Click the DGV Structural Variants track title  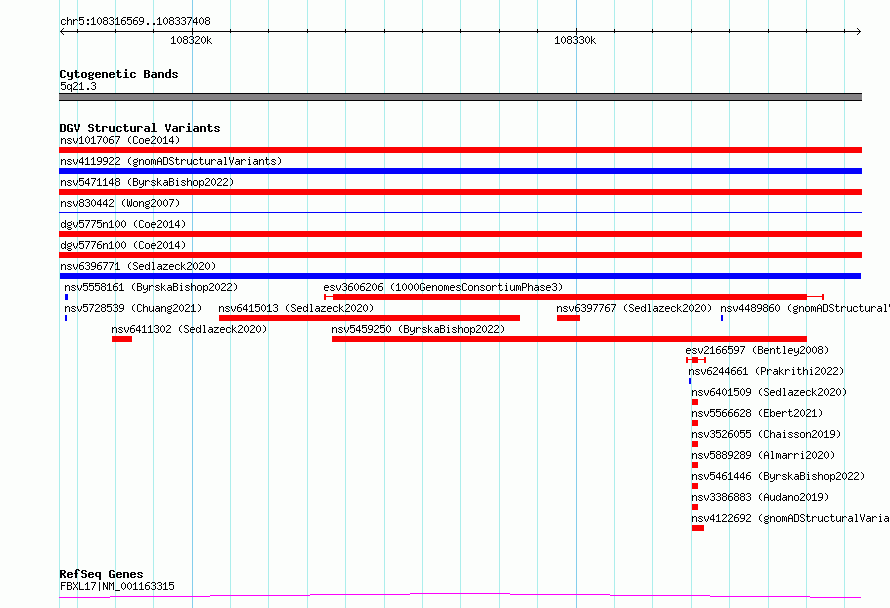[140, 128]
